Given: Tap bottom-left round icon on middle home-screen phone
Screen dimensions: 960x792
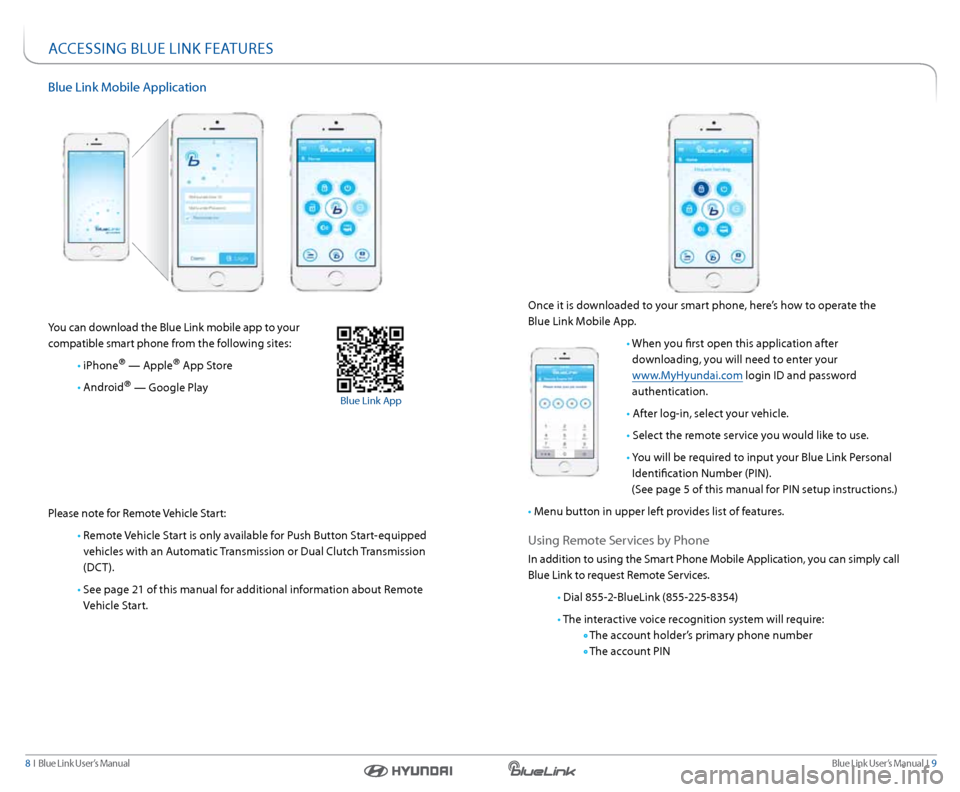Looking at the screenshot, I should point(310,255).
